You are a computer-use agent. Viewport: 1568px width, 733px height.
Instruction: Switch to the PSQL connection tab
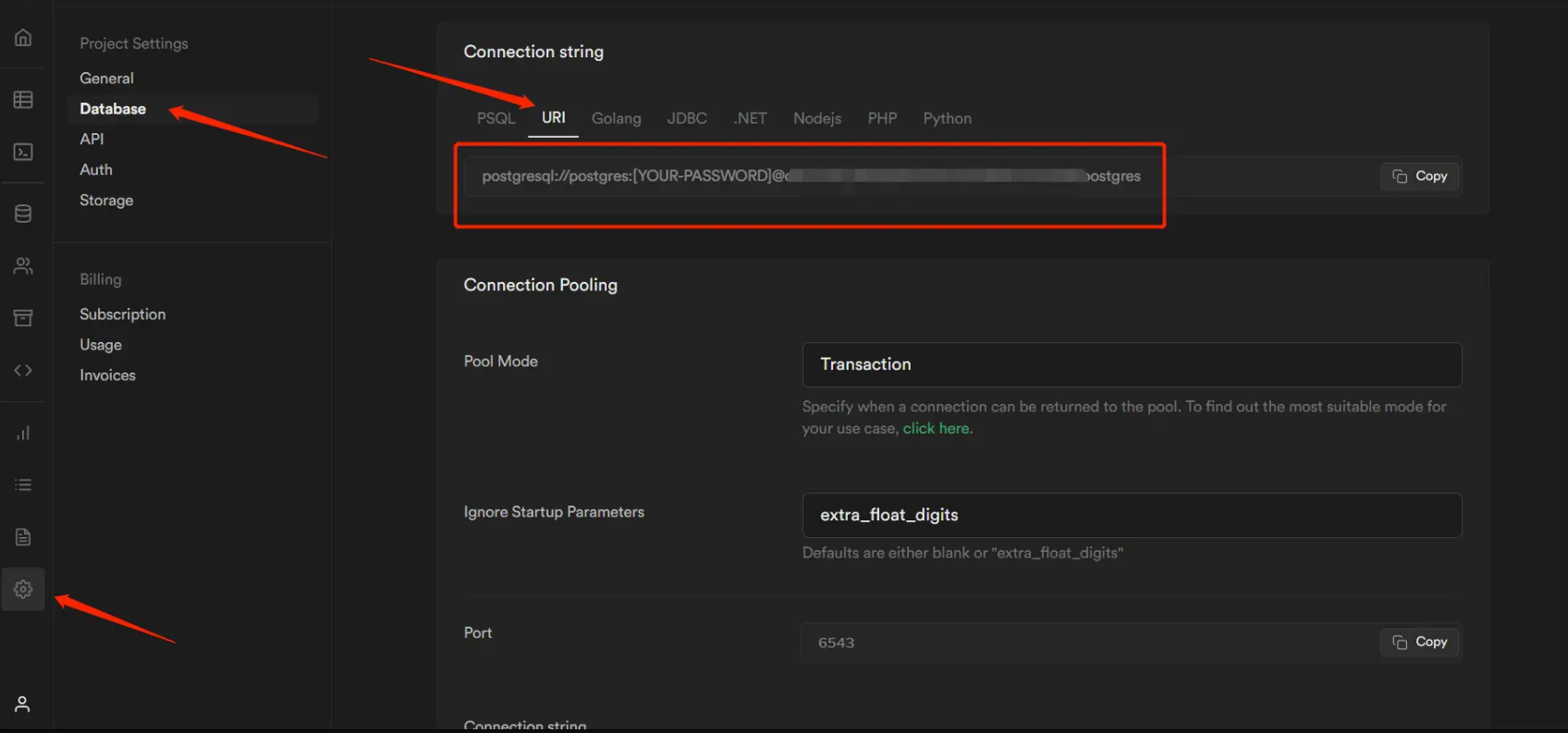coord(496,118)
